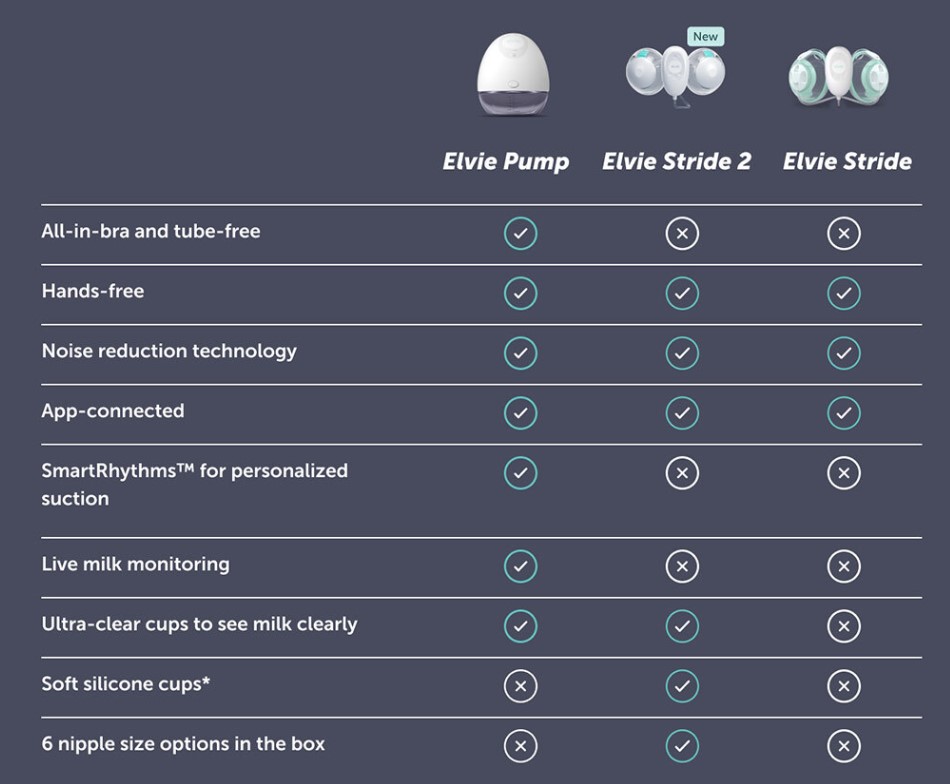This screenshot has height=784, width=950.
Task: Select the Elvie Pump column heading
Action: pyautogui.click(x=506, y=161)
